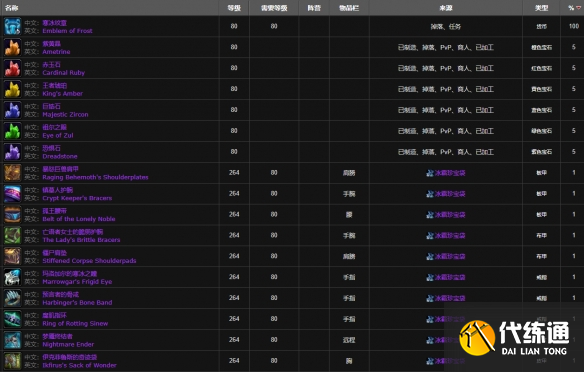Open source link in The Lady's Brittle Bracers row
The image size is (584, 372).
(x=446, y=235)
